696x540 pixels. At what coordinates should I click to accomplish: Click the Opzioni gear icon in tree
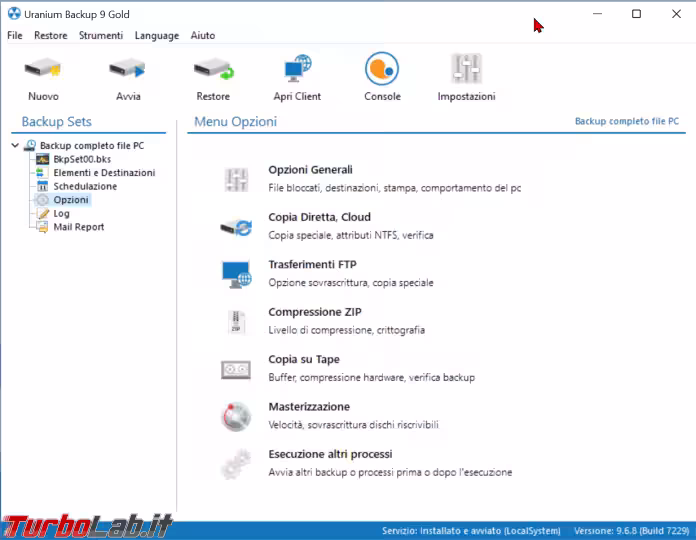point(42,200)
